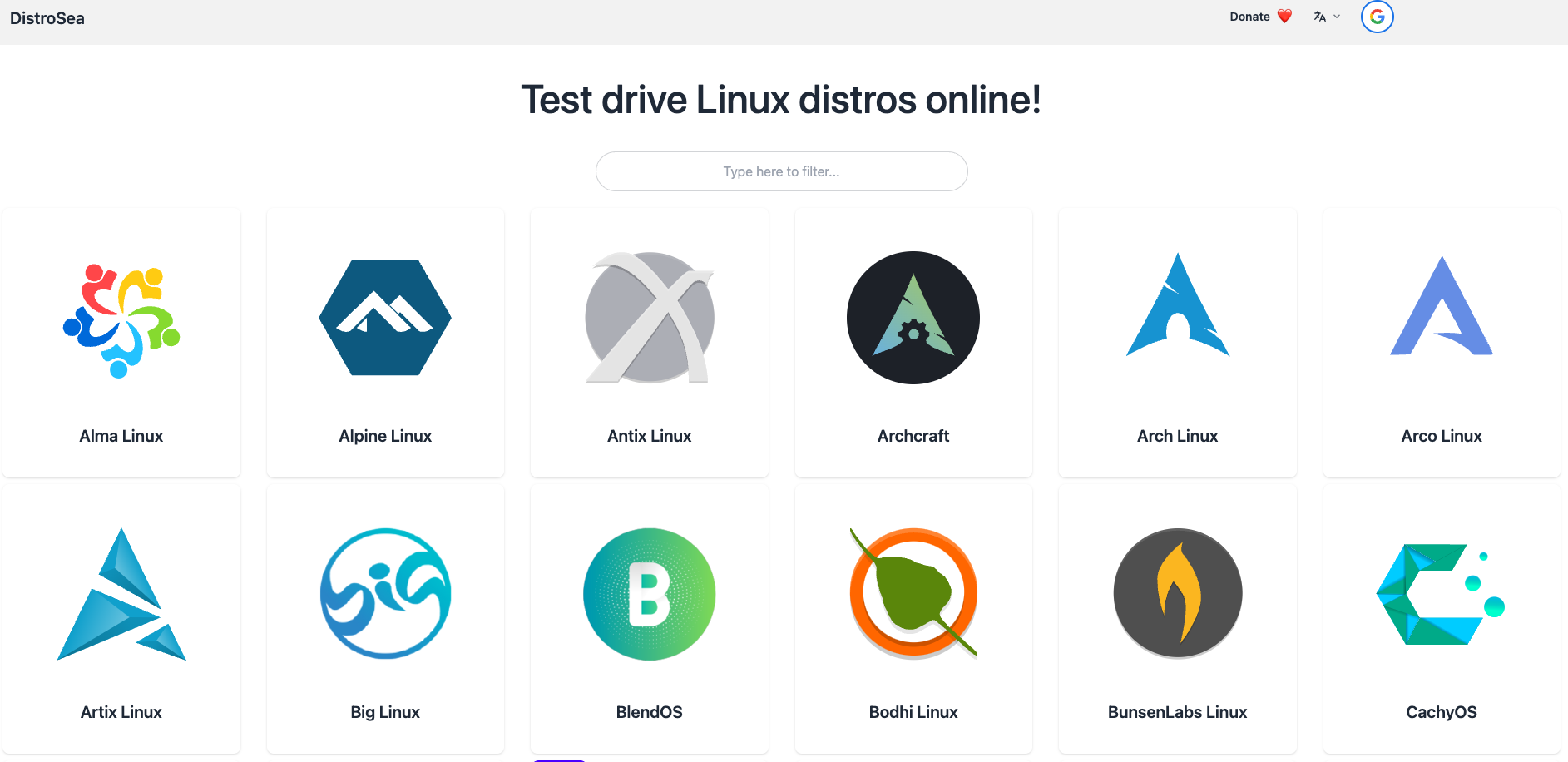
Task: Sign in with the Google icon
Action: [x=1377, y=17]
